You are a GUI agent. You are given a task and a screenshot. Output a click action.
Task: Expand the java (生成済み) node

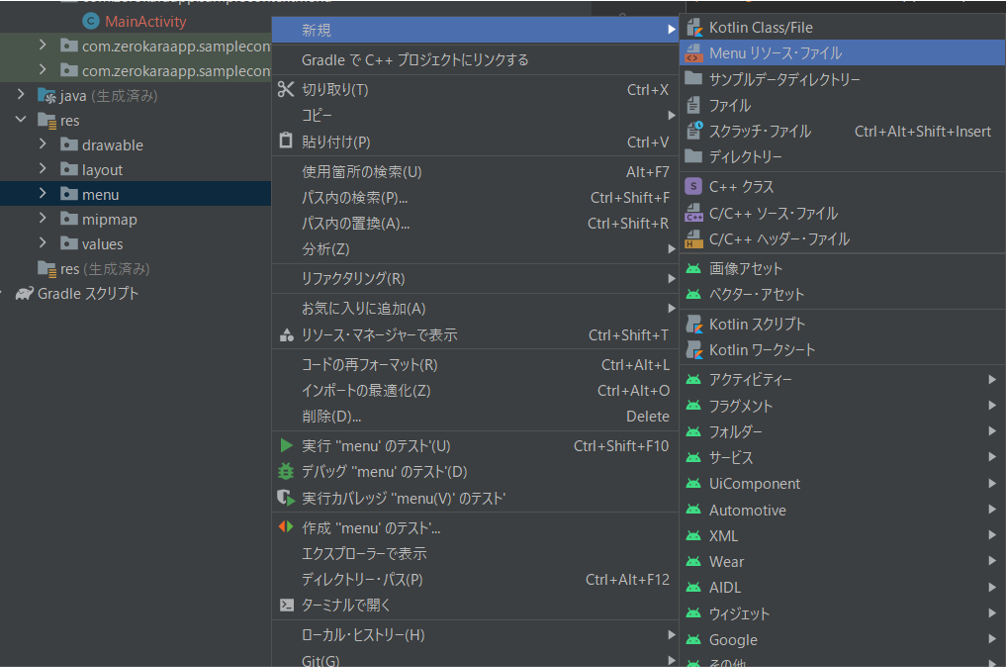(x=21, y=94)
